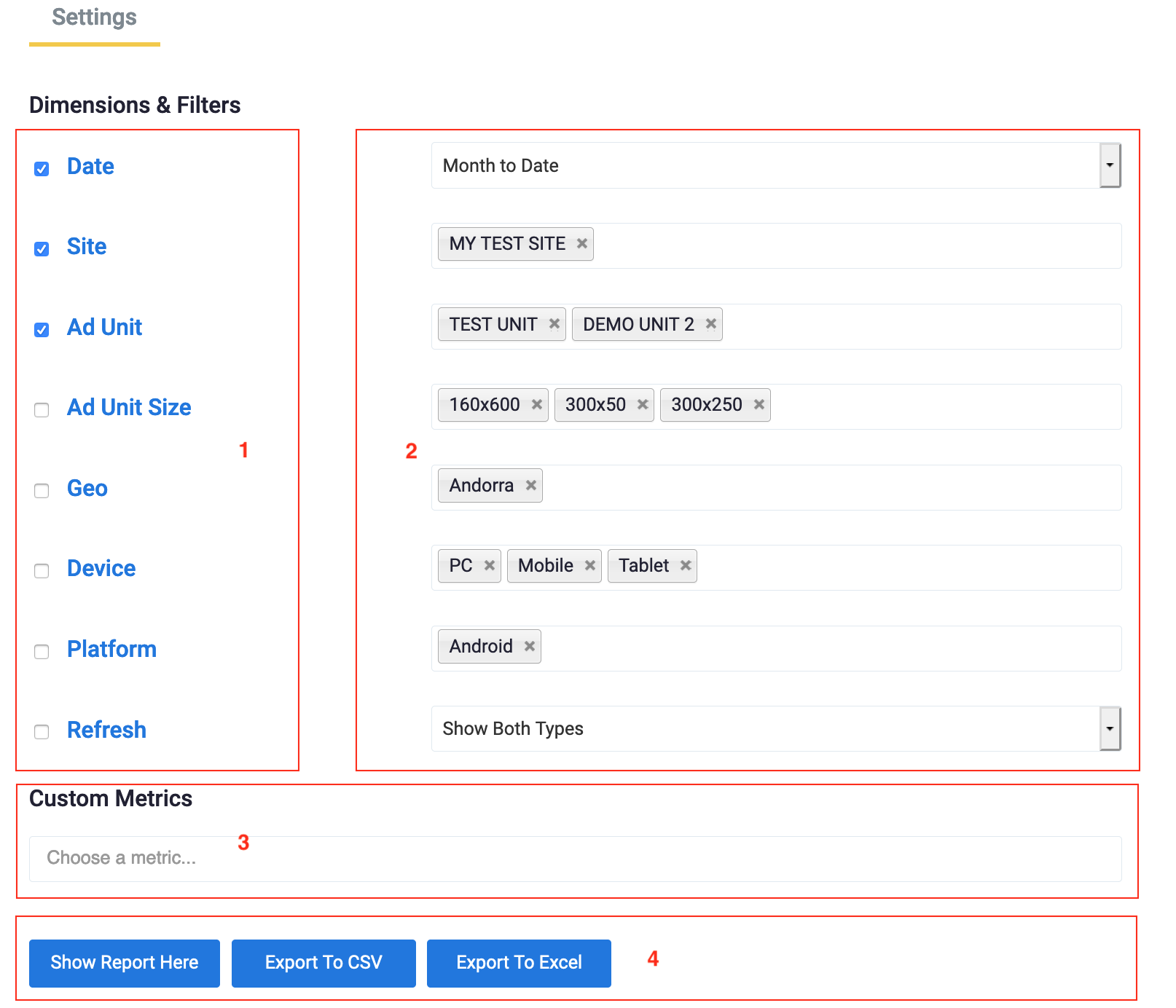Viewport: 1176px width, 1008px height.
Task: Tick the Refresh checkbox
Action: coord(42,732)
